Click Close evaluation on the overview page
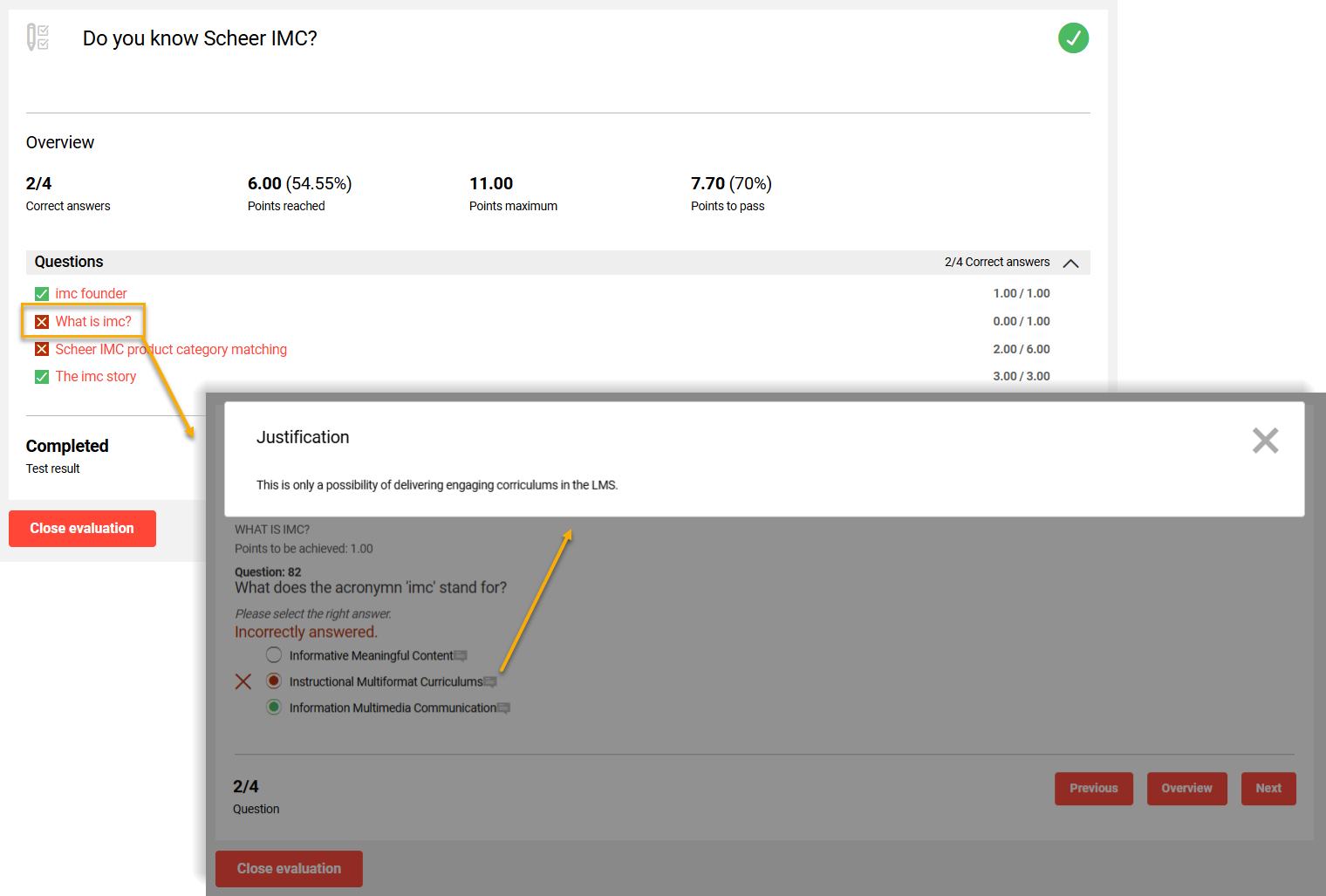1326x896 pixels. point(82,529)
